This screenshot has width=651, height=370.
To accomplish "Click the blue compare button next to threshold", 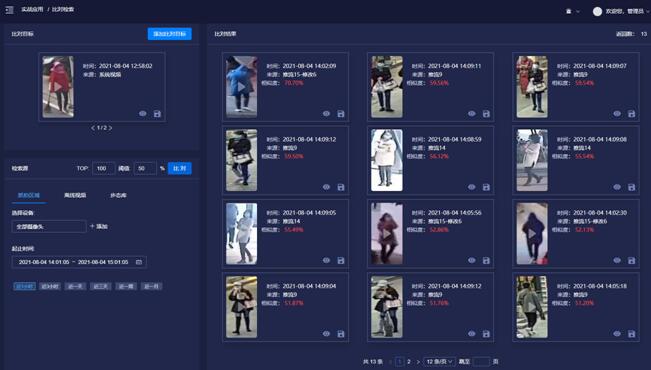I will point(180,168).
